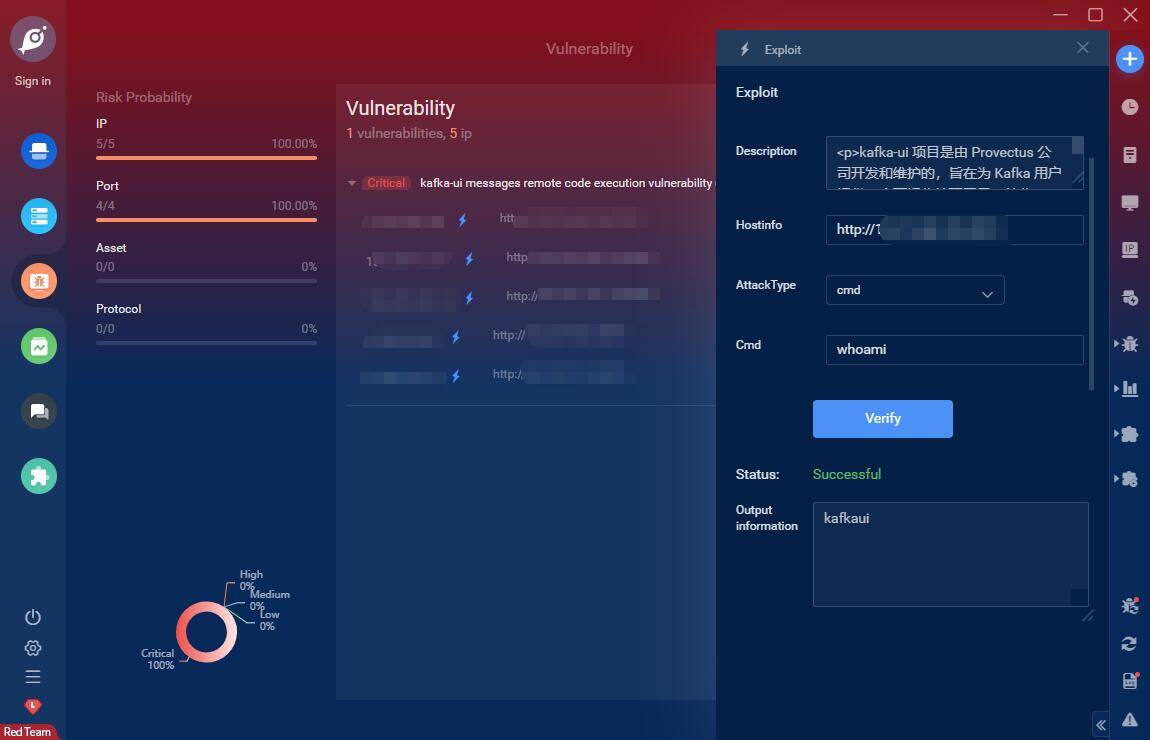Viewport: 1150px width, 740px height.
Task: Click the Goby logo avatar
Action: point(32,39)
